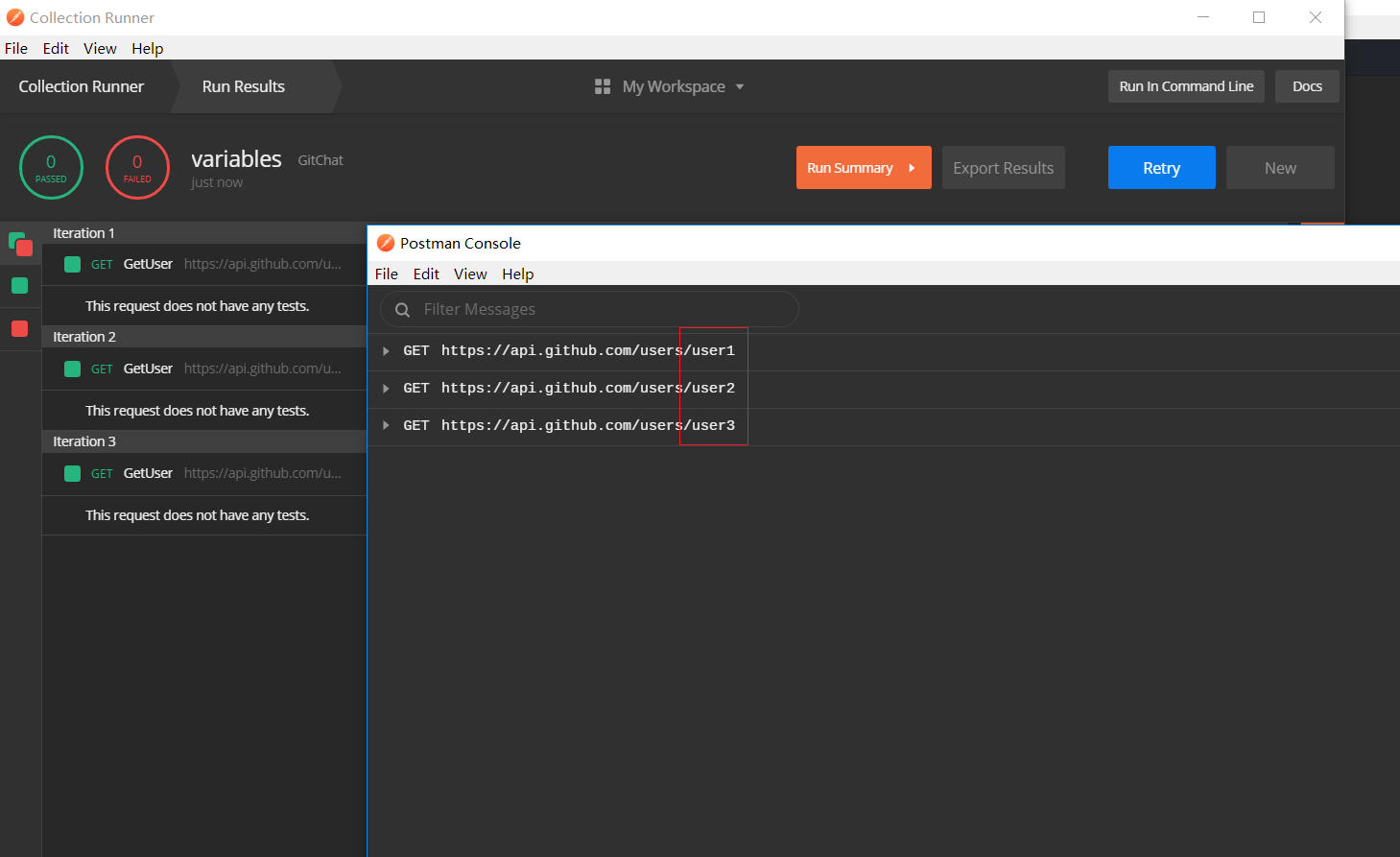Click green status square for Iteration 1 GetUser

click(x=72, y=264)
